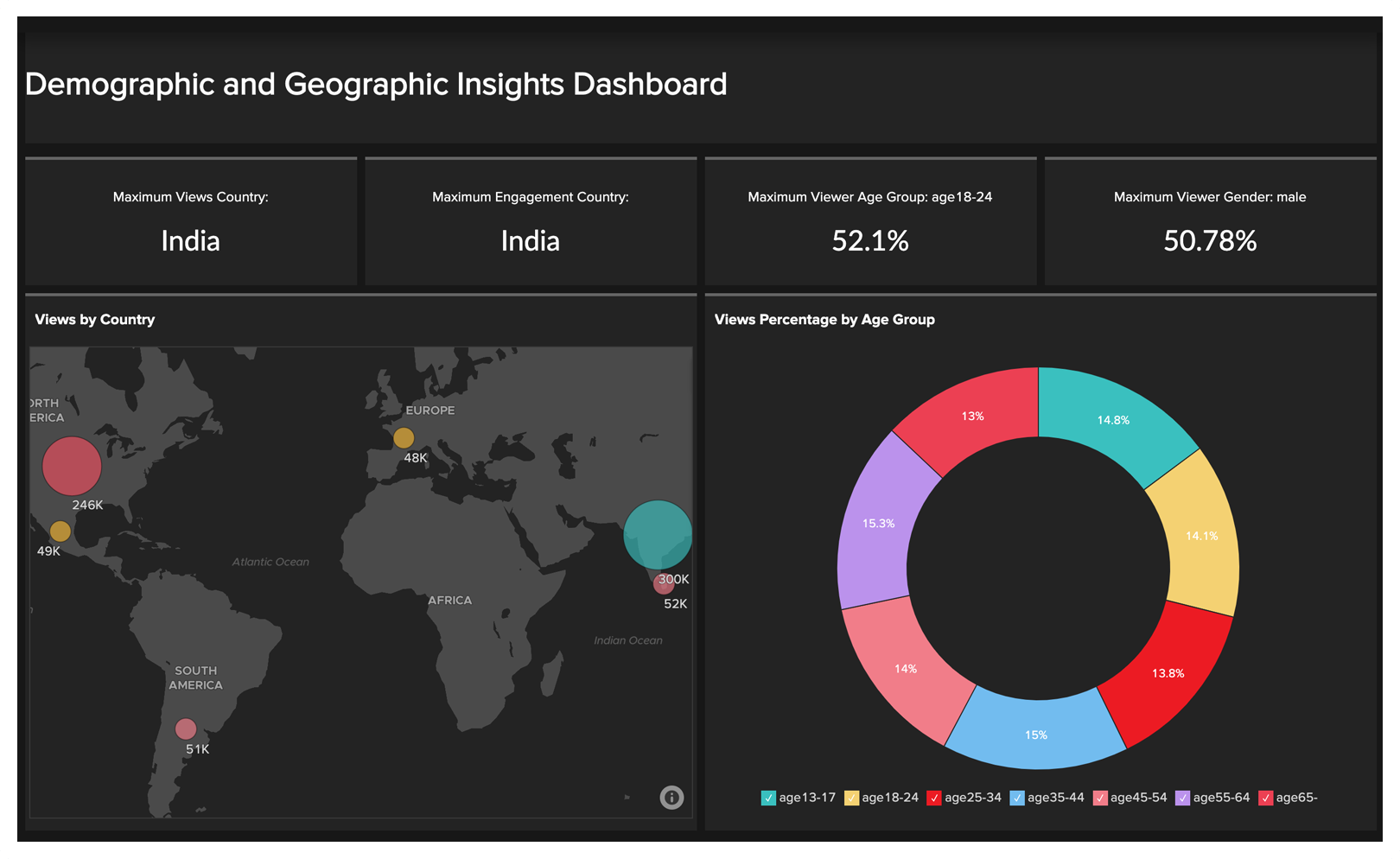The height and width of the screenshot is (859, 1400).
Task: Select the 15% blue donut segment
Action: pos(1036,735)
